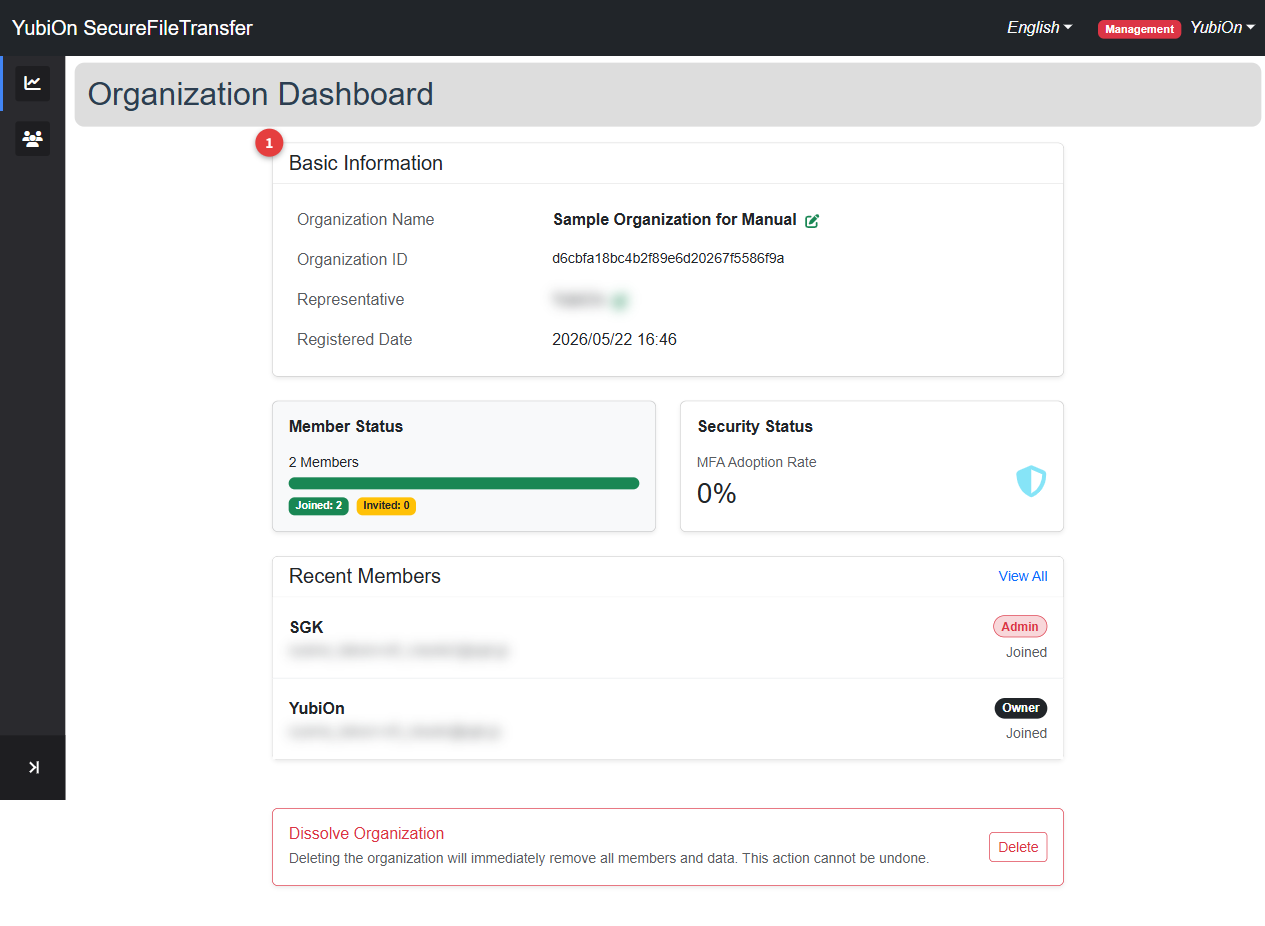
Task: Edit the representative with pencil icon
Action: point(619,300)
